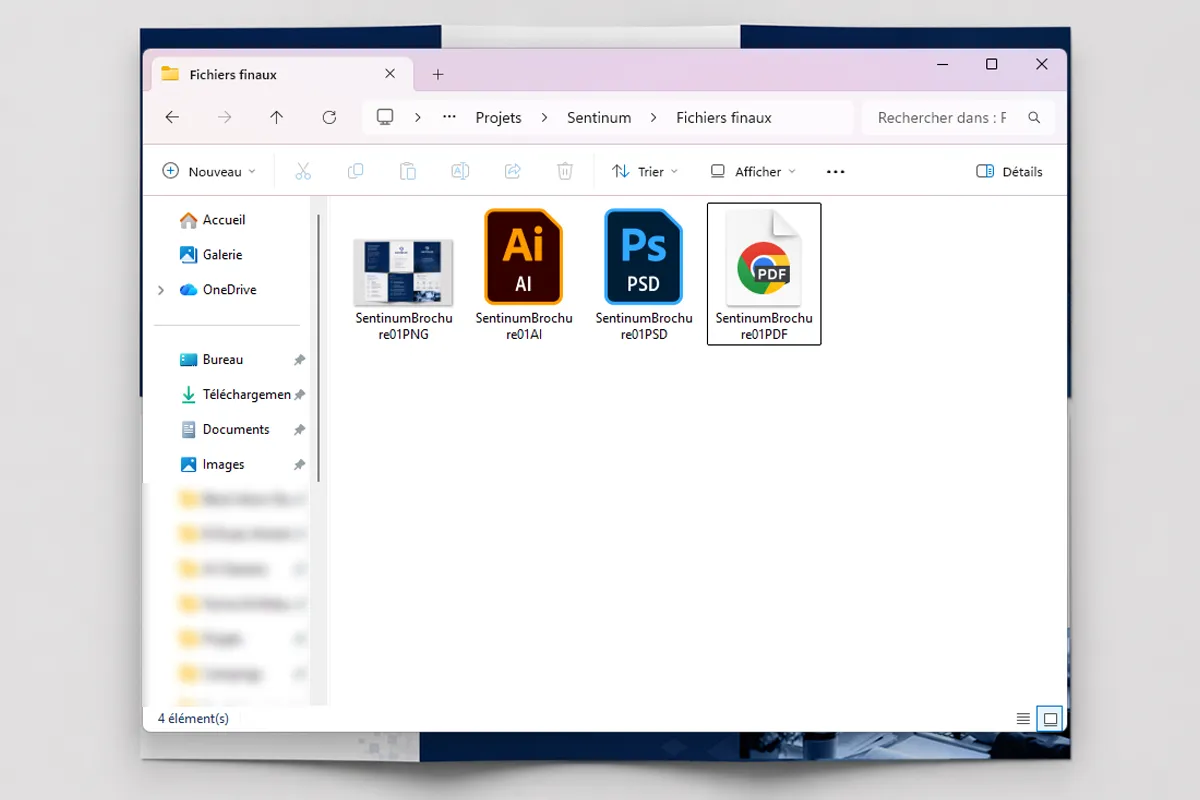Open Galerie in the sidebar
Screen dimensions: 1200x800
(x=211, y=255)
